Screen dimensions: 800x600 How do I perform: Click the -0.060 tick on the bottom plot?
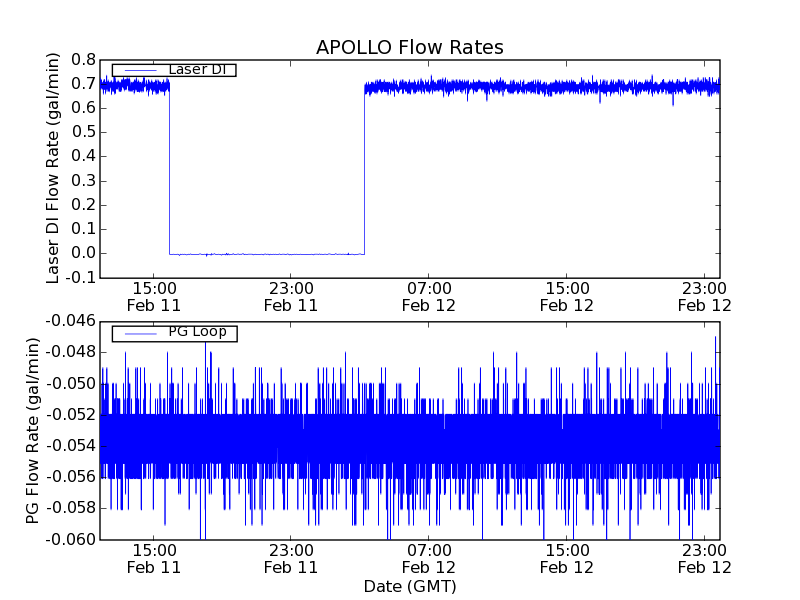tap(68, 540)
